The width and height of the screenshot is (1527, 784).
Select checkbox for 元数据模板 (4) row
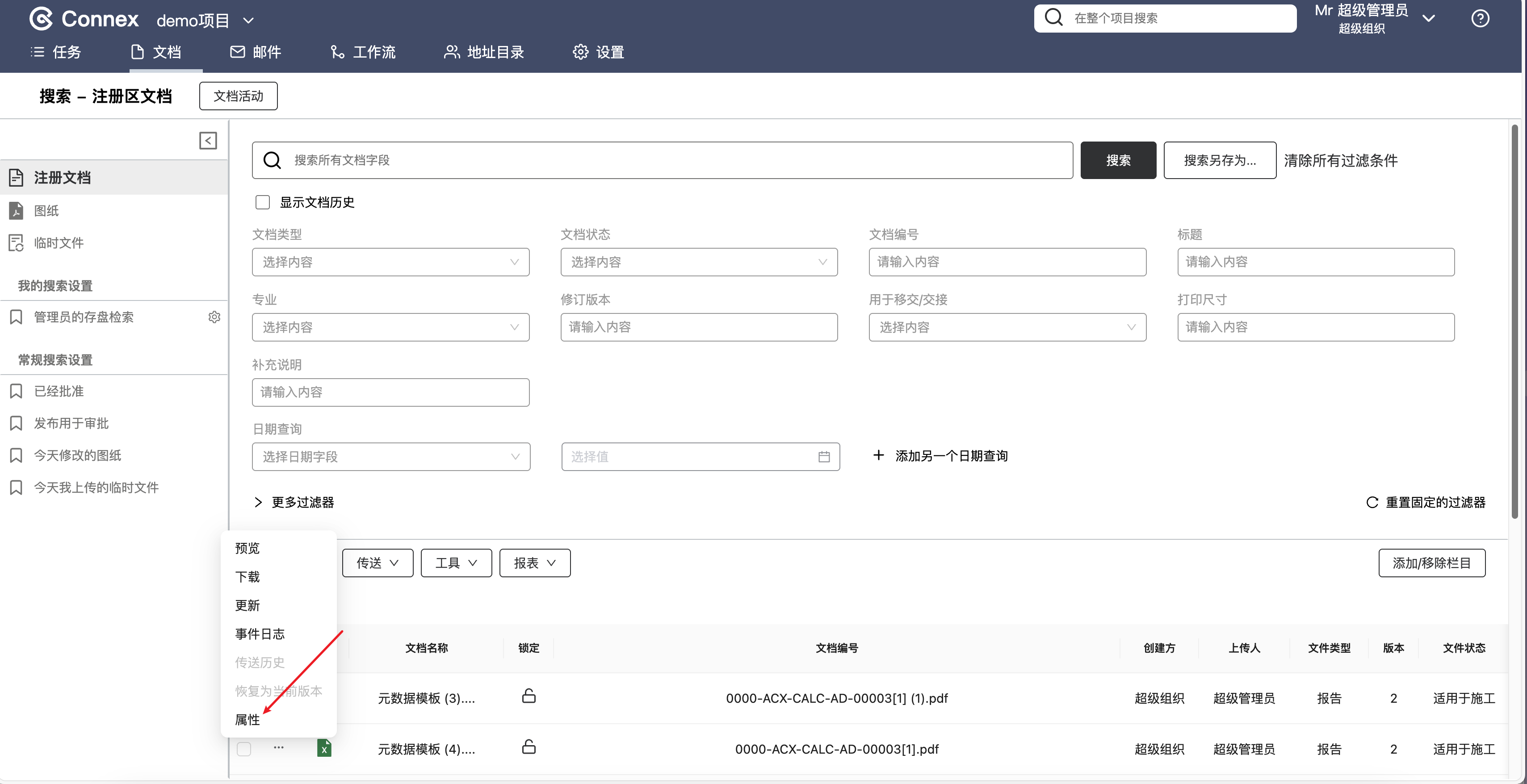coord(243,749)
